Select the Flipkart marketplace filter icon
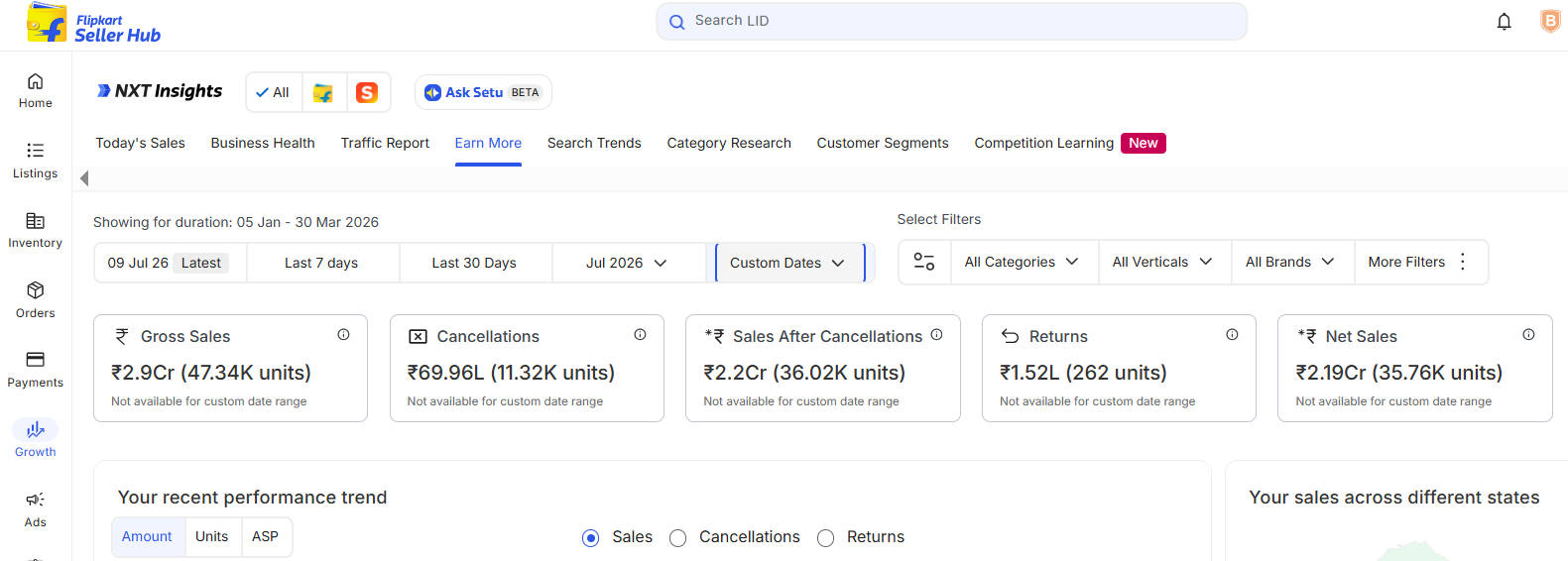The height and width of the screenshot is (561, 1568). (x=323, y=93)
